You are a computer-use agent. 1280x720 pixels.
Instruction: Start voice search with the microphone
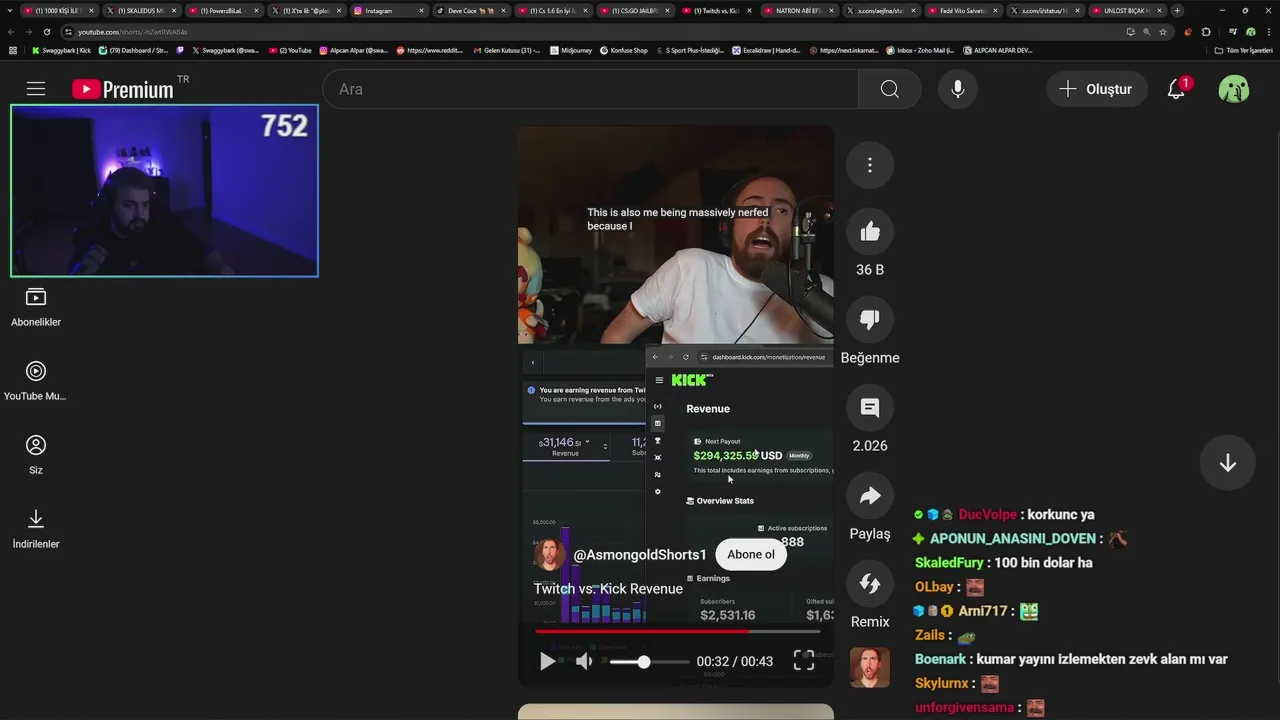point(957,89)
